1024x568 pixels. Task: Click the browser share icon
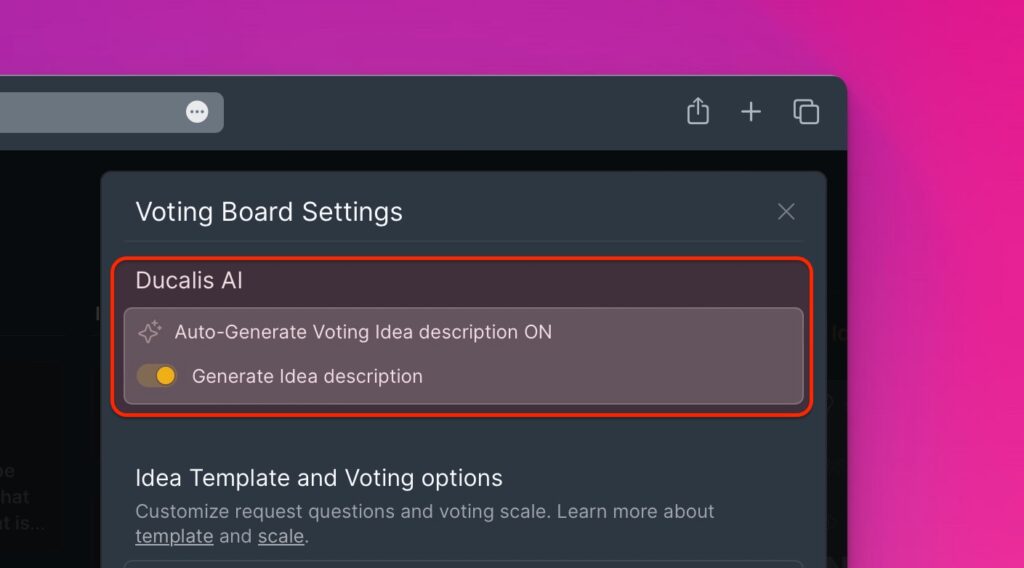697,111
